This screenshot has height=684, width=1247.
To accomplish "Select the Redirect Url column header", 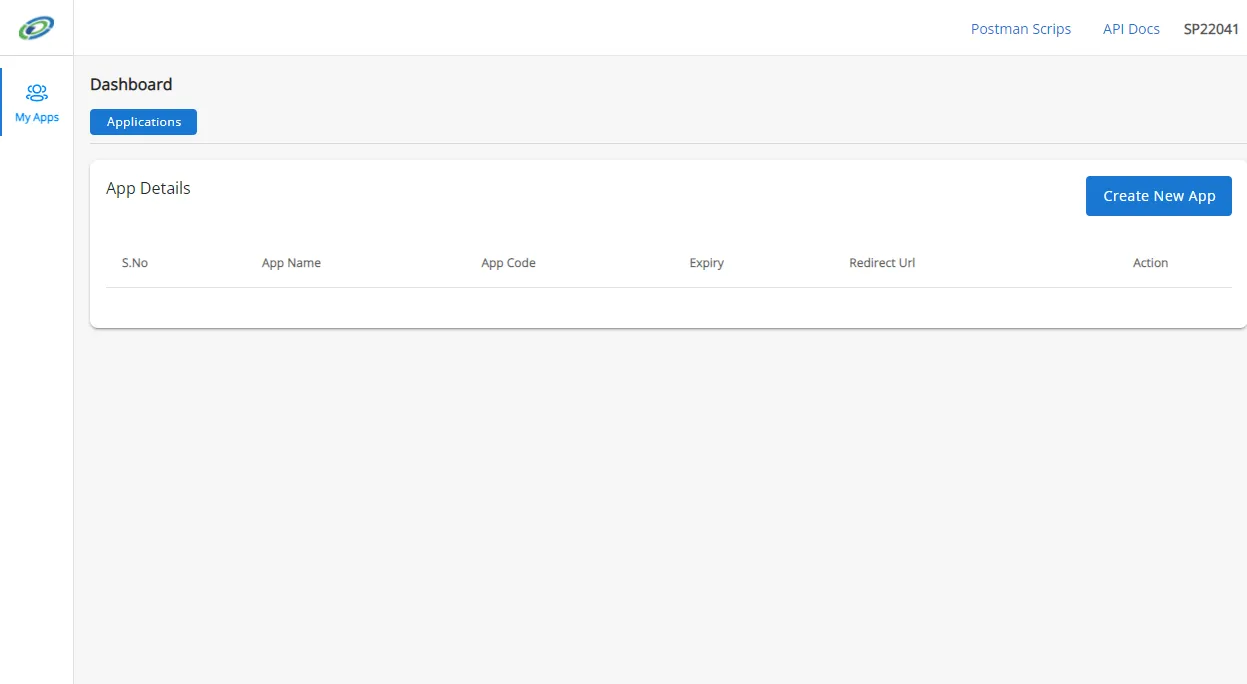I will pyautogui.click(x=882, y=263).
